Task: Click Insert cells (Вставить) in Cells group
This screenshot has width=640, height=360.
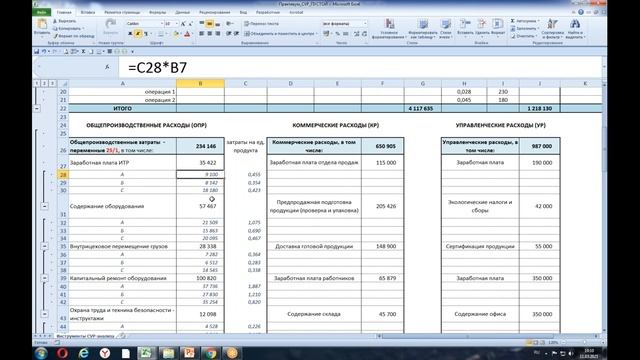Action: pyautogui.click(x=465, y=29)
